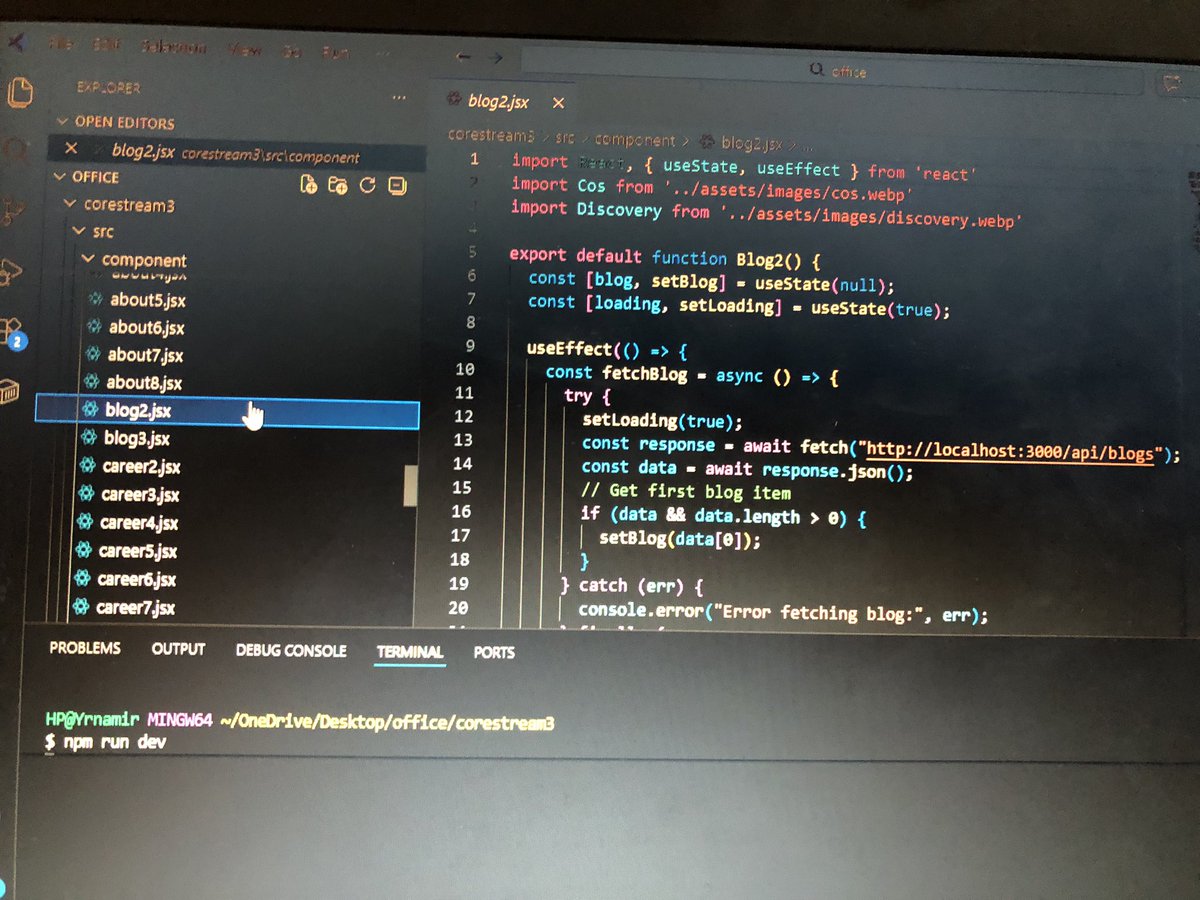Switch to the PORTS panel tab
This screenshot has width=1200, height=900.
494,652
